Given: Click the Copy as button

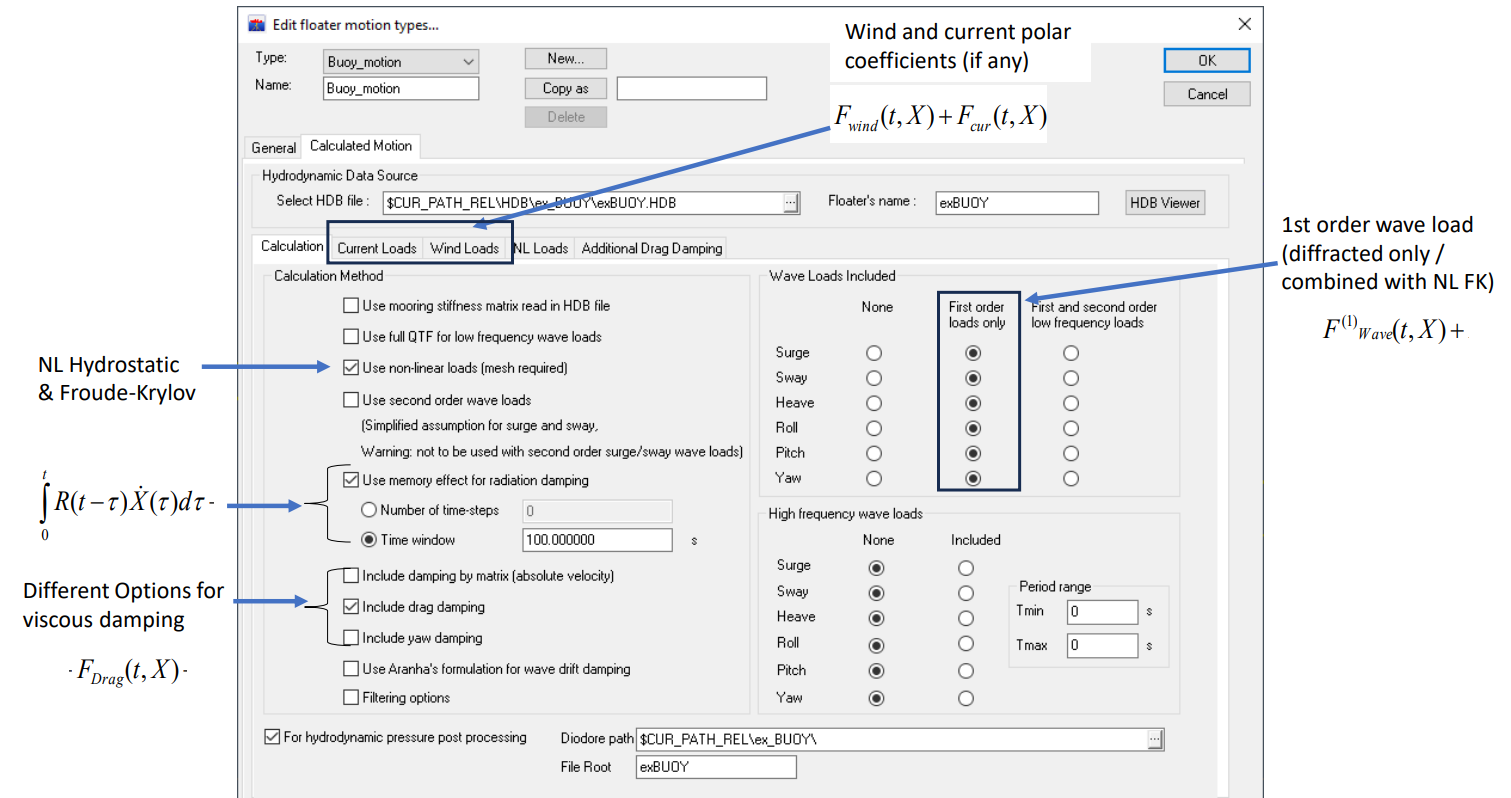Looking at the screenshot, I should pyautogui.click(x=565, y=88).
